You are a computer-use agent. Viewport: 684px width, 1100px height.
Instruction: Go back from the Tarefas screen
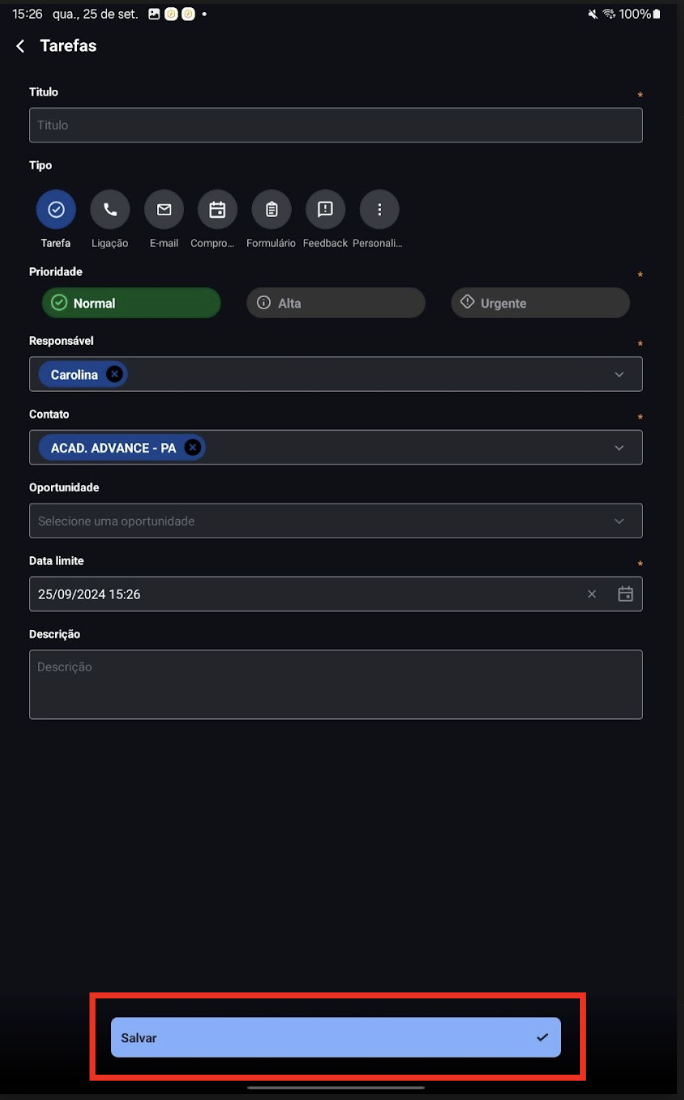20,46
